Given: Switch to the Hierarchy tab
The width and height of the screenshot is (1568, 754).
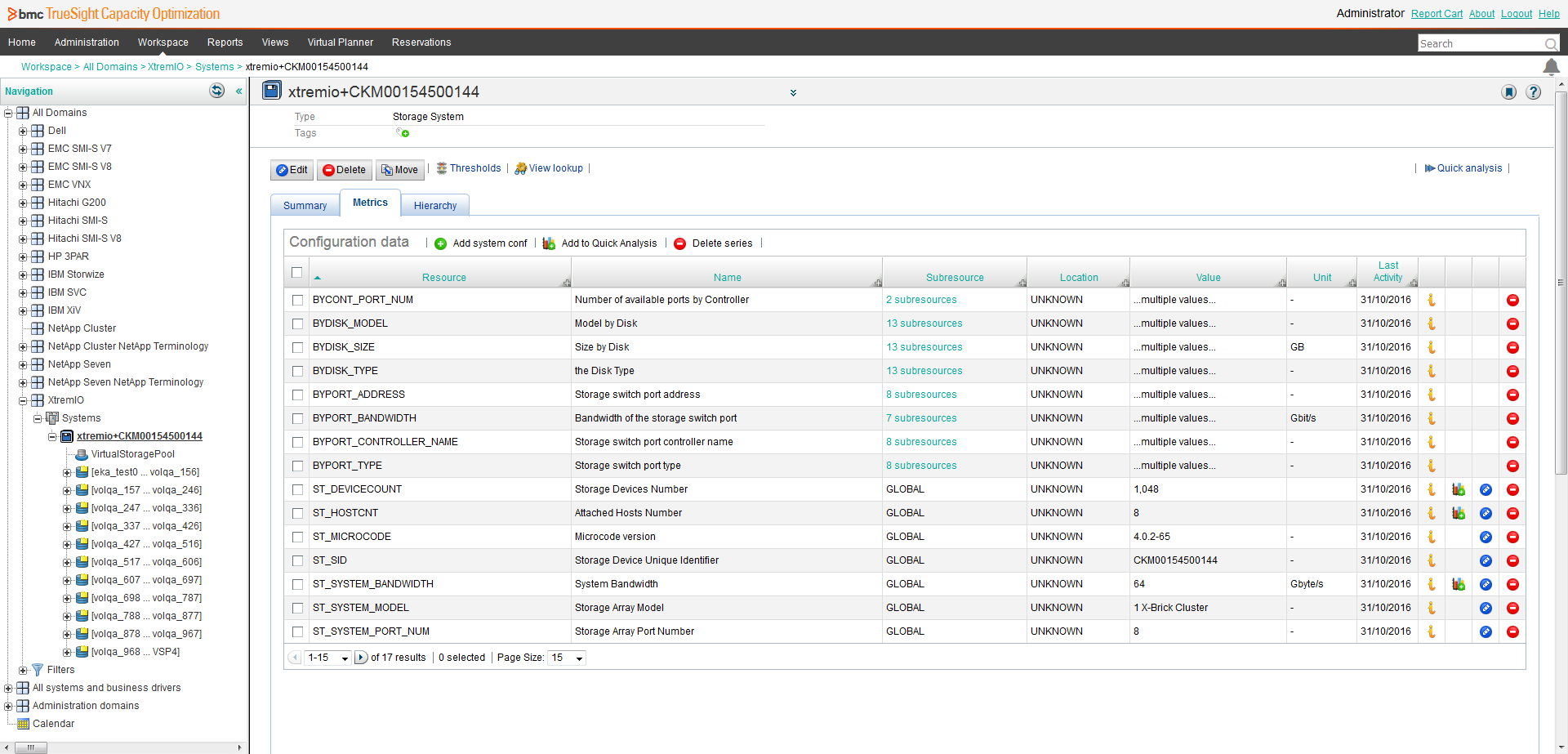Looking at the screenshot, I should coord(435,206).
